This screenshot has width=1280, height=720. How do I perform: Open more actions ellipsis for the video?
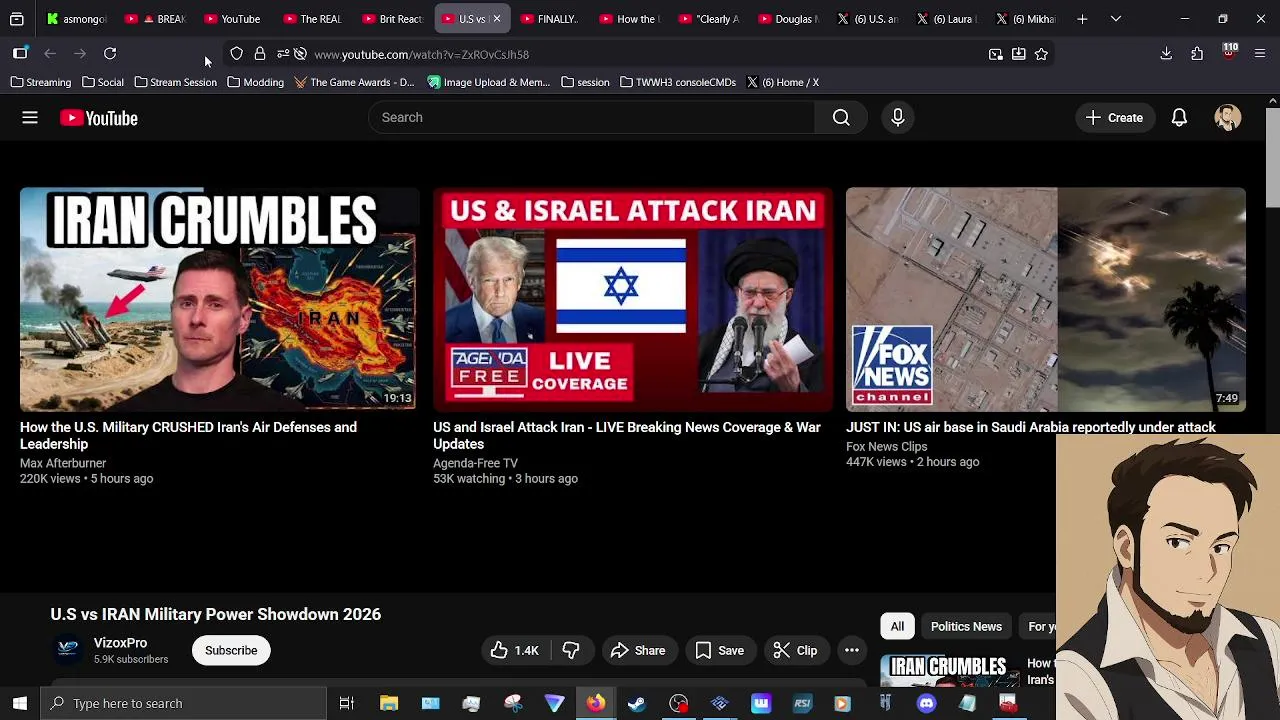852,651
